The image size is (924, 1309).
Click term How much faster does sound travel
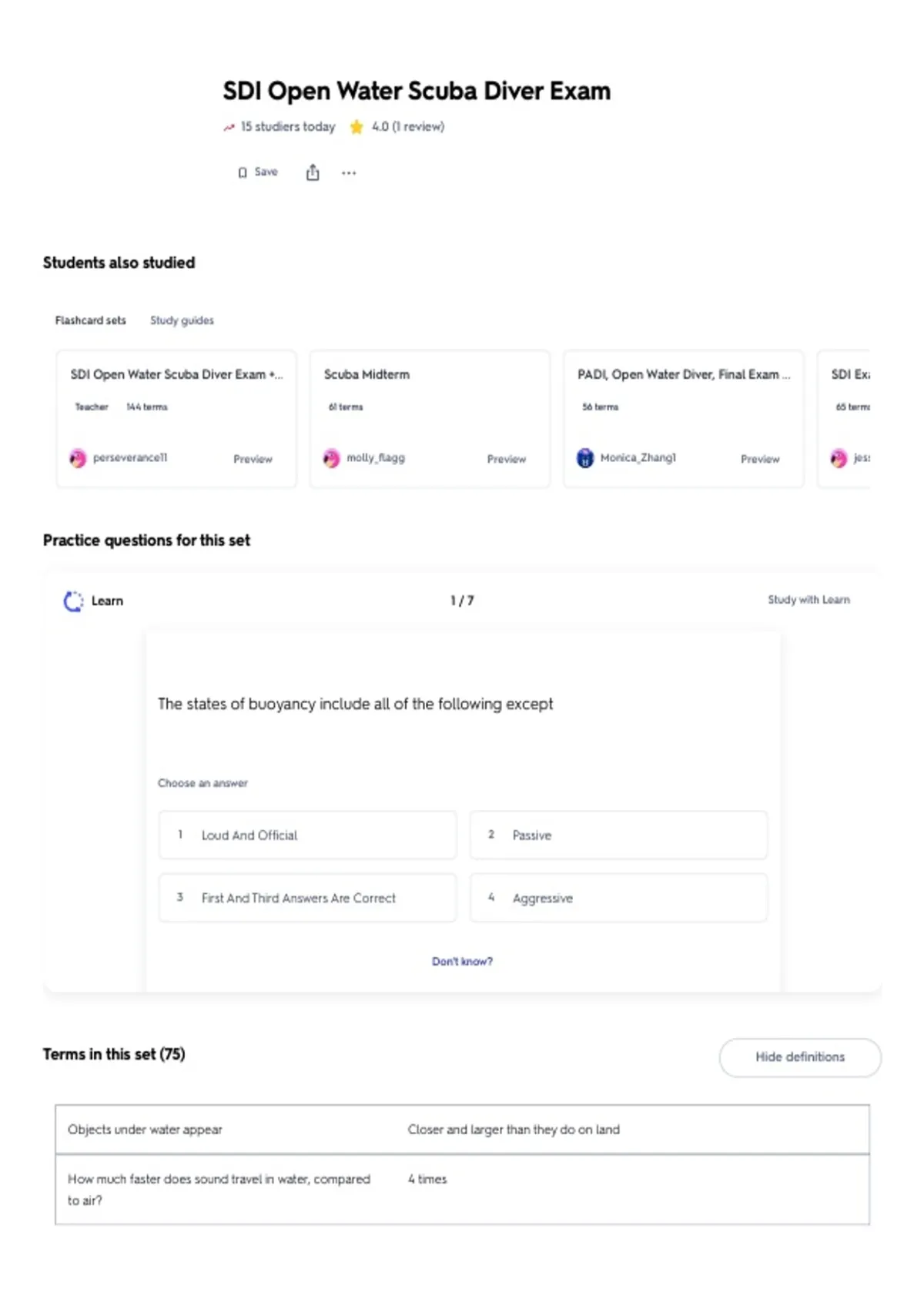(x=219, y=1190)
